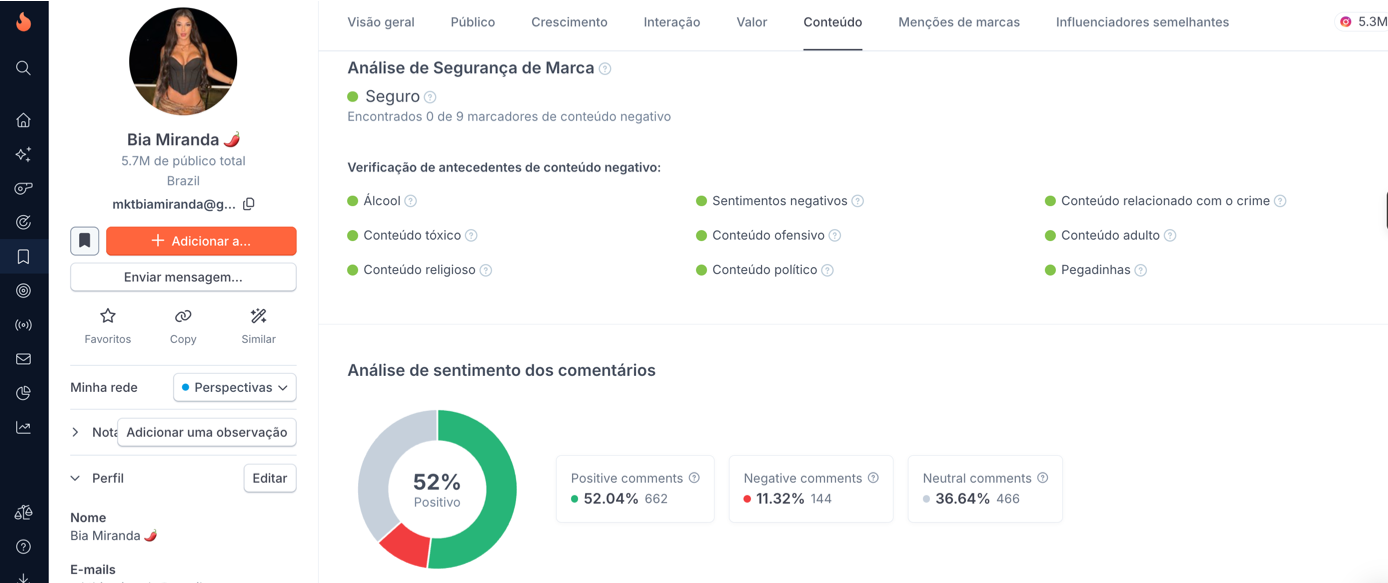Screen dimensions: 1388x583
Task: Click Bia Miranda's profile picture
Action: point(183,62)
